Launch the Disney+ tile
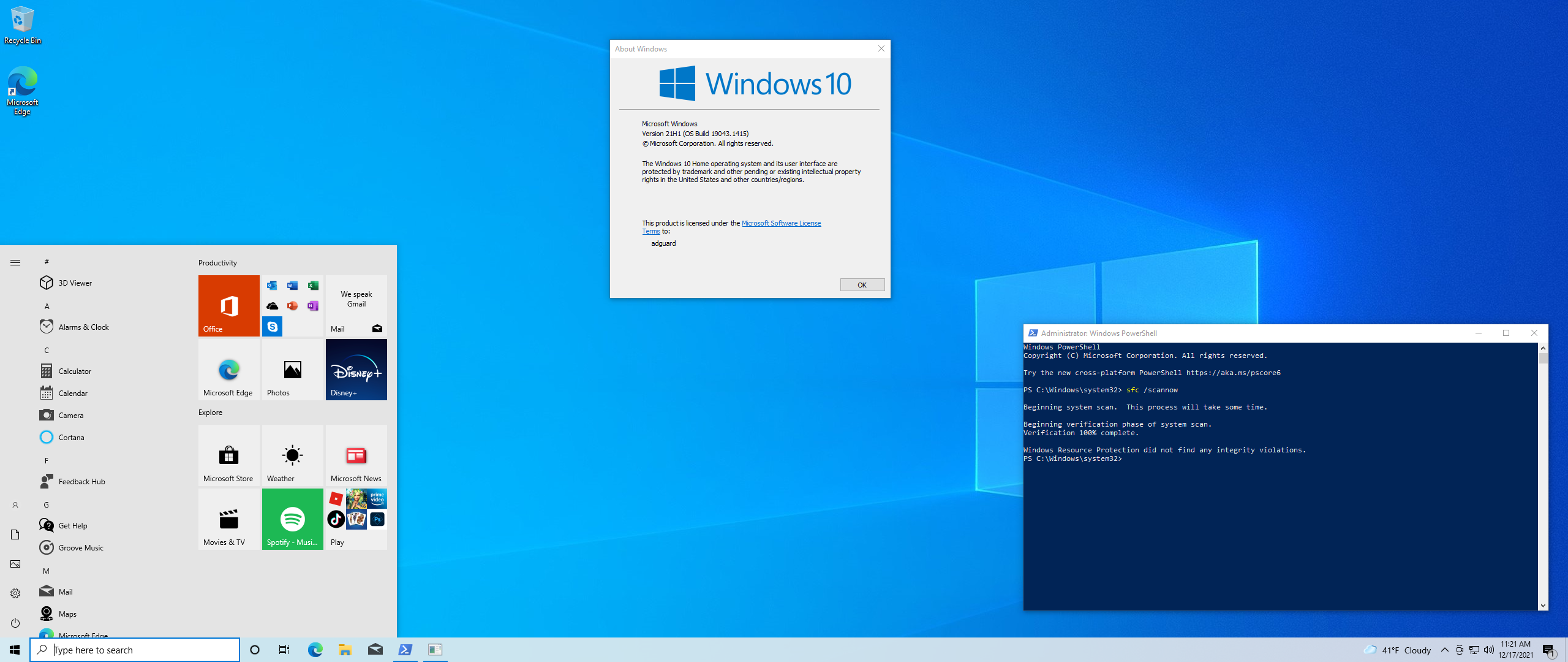Image resolution: width=1568 pixels, height=662 pixels. (356, 369)
